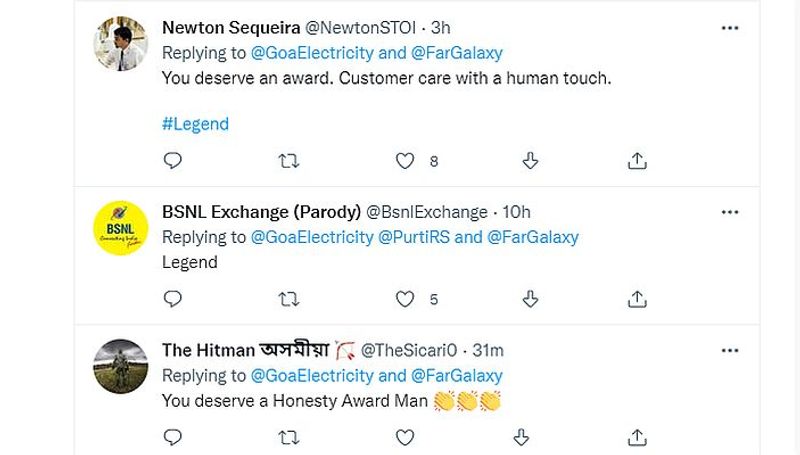
Task: Reply to The Hitman's tweet
Action: (172, 436)
